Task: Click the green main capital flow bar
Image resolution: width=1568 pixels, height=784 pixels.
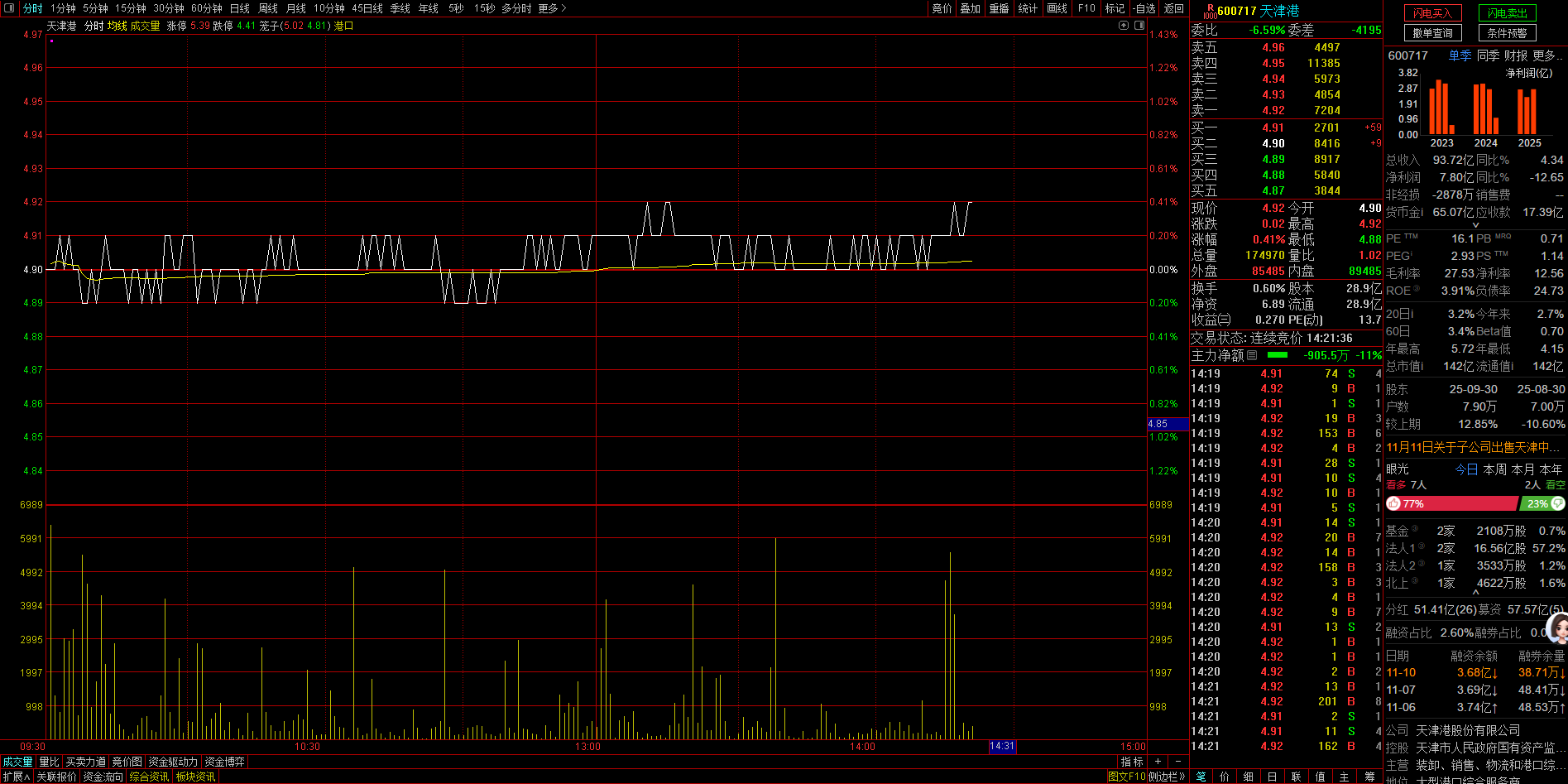Action: (1278, 355)
